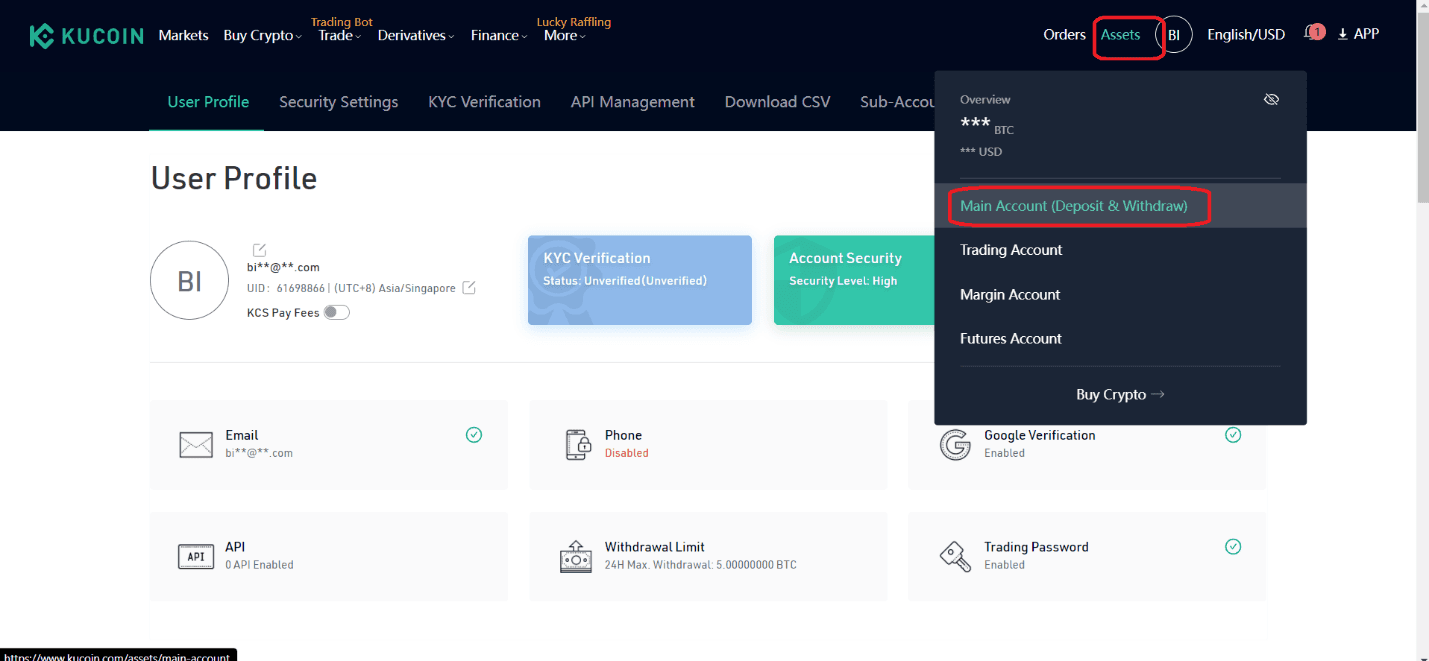Toggle balance visibility eye icon
This screenshot has width=1429, height=661.
click(1271, 99)
